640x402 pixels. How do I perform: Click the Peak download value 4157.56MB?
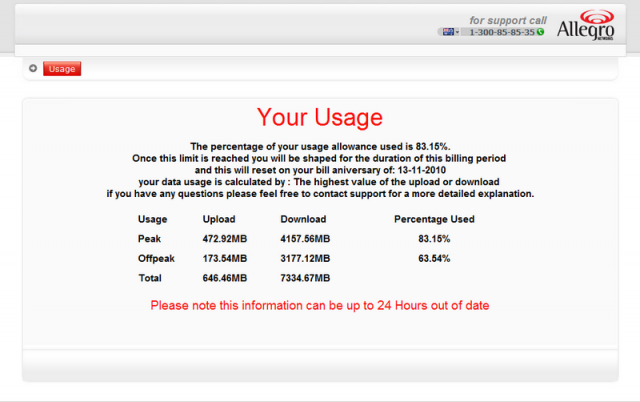305,239
